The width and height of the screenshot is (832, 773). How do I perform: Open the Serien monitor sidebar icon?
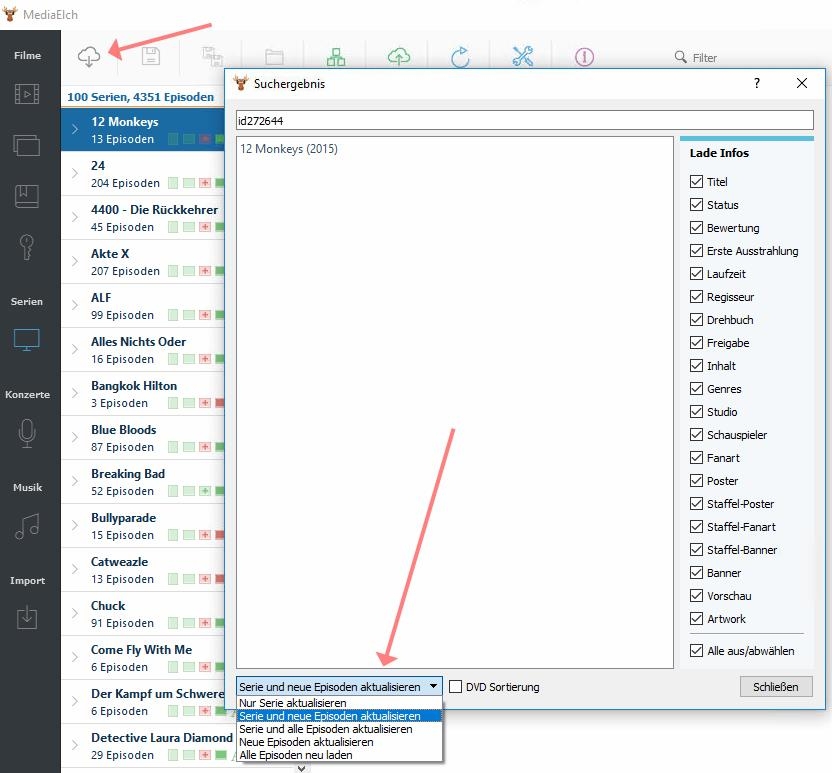click(27, 340)
